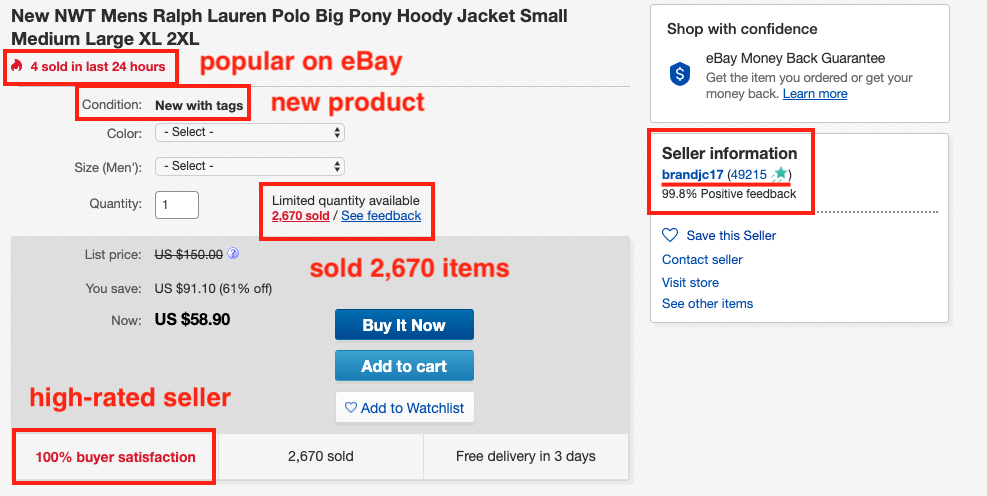Open the See other items link
The width and height of the screenshot is (987, 496).
coord(708,303)
